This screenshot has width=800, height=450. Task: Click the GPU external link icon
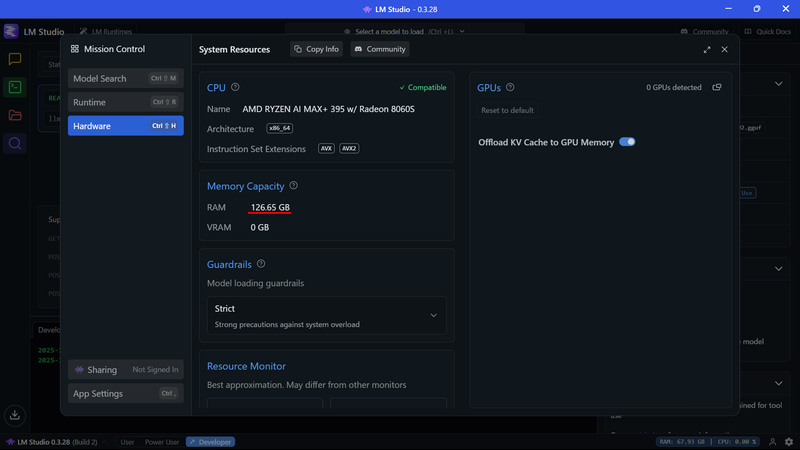[717, 87]
